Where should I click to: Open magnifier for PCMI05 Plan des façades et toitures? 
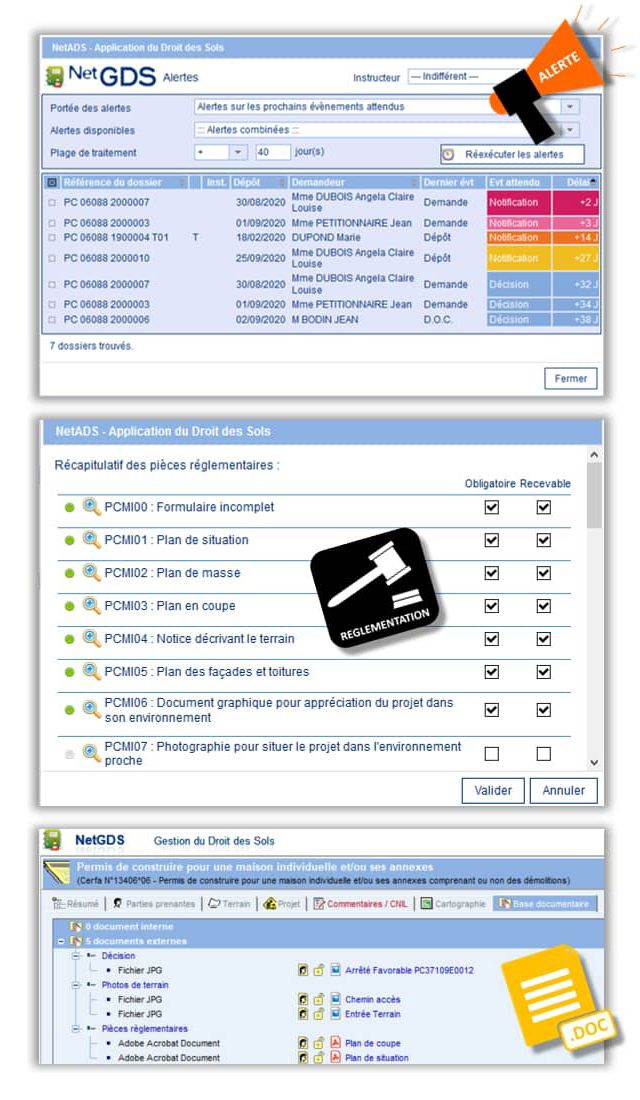tap(91, 671)
